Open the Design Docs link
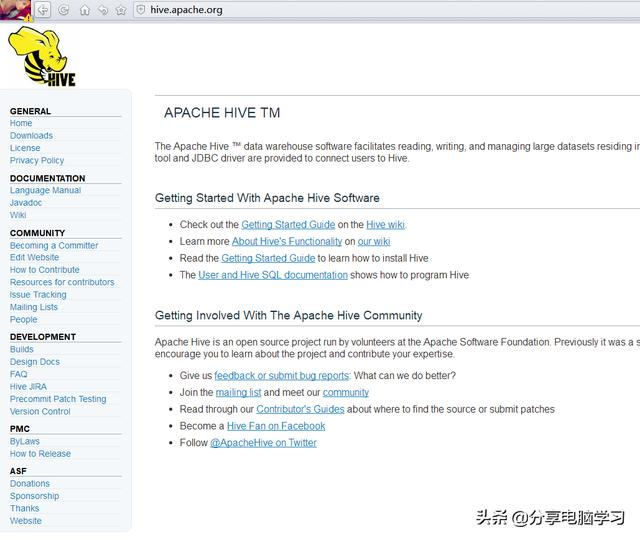 point(35,362)
